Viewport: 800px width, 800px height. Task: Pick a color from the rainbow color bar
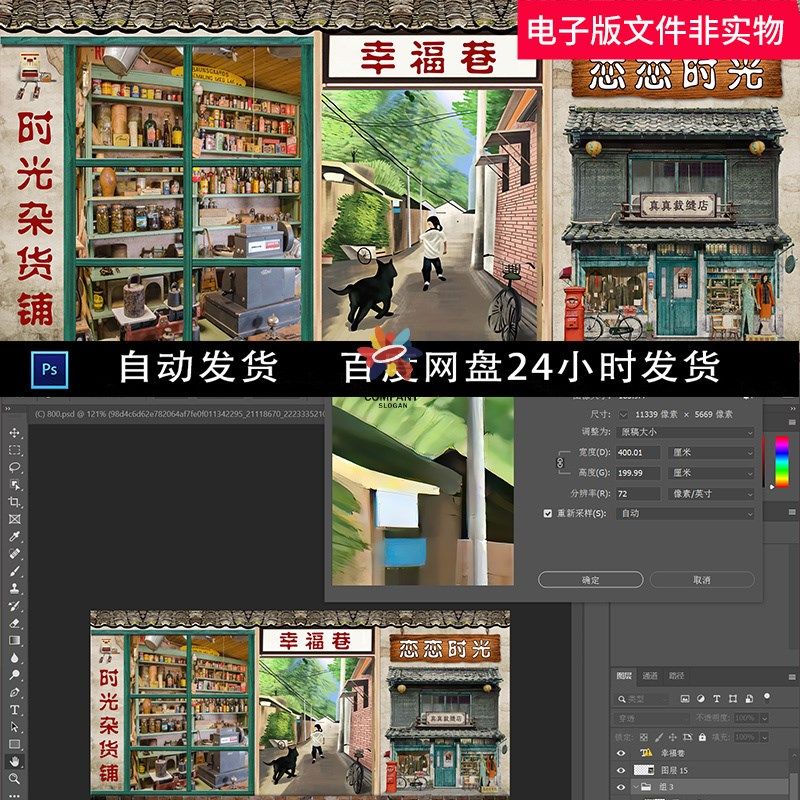tap(782, 461)
